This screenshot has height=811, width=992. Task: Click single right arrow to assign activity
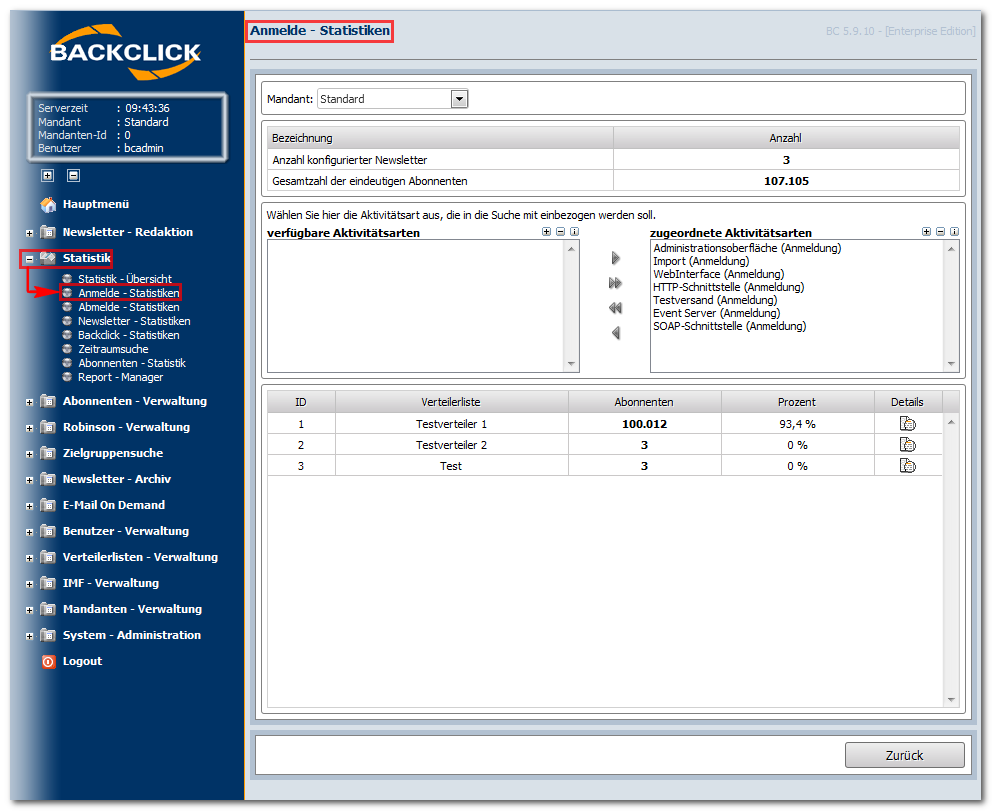pos(615,258)
